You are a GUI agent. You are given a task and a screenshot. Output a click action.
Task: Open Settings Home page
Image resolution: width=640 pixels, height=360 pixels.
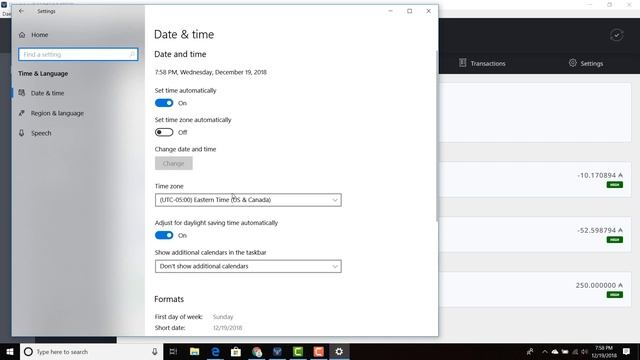[39, 35]
